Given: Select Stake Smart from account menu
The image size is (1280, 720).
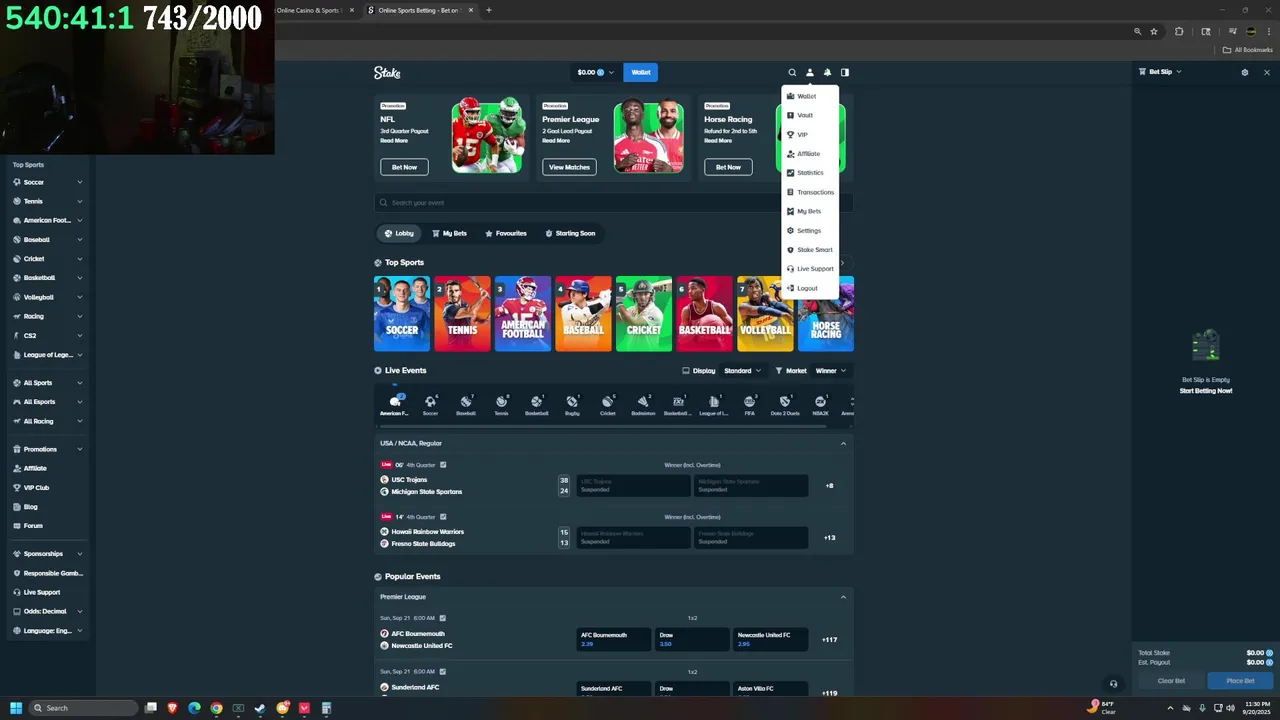Looking at the screenshot, I should click(x=810, y=250).
